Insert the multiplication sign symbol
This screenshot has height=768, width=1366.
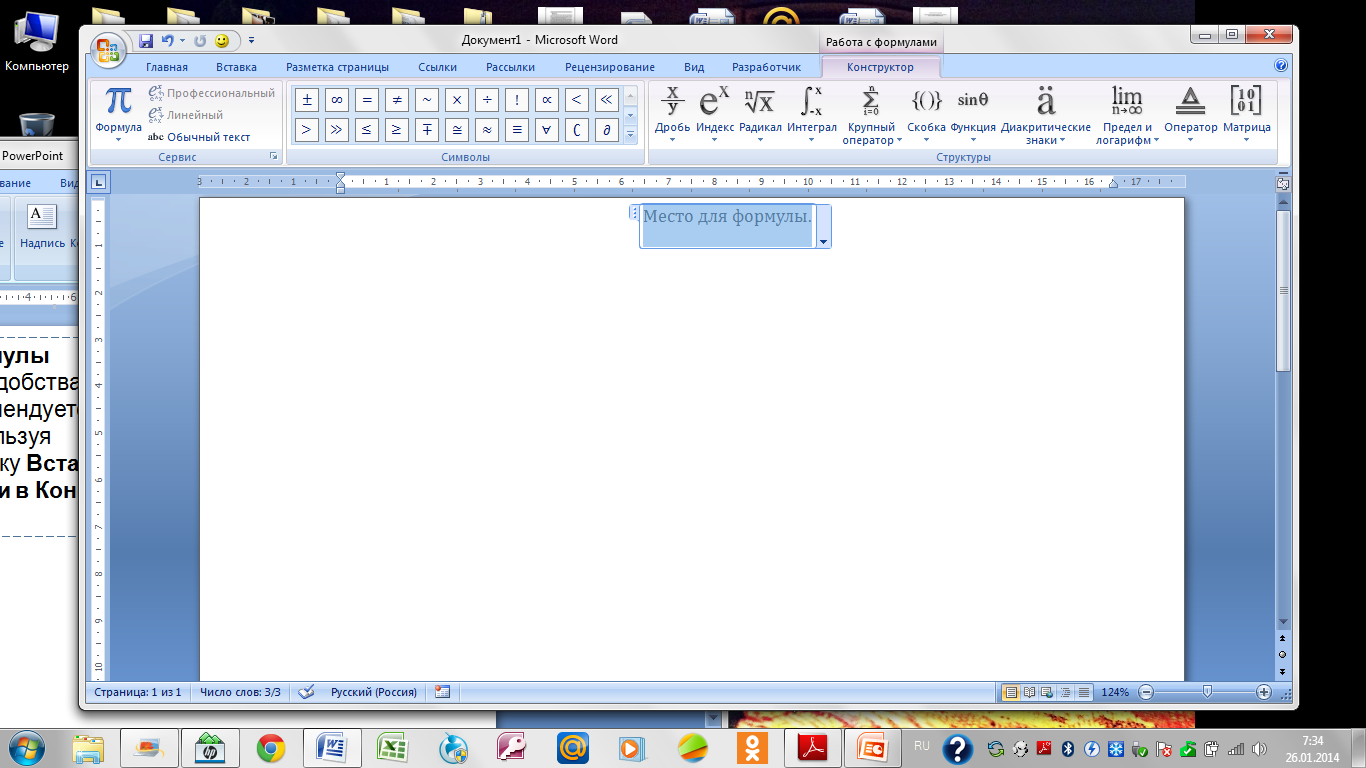[x=457, y=99]
